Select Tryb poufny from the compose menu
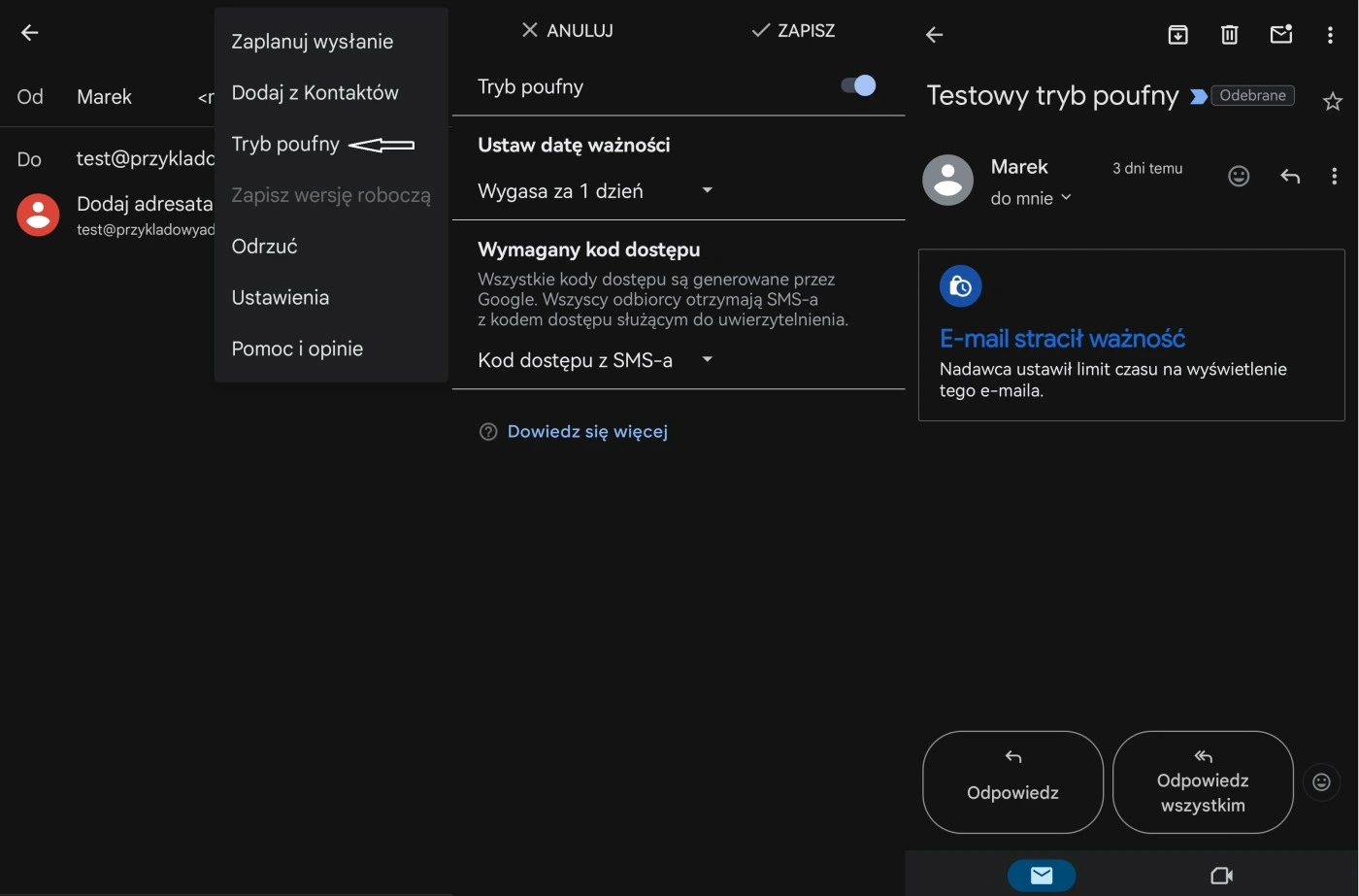 (x=285, y=144)
